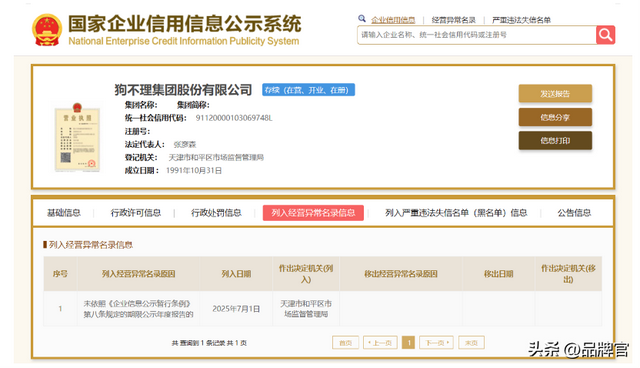This screenshot has height=368, width=640.
Task: Click the red search magnifier button
Action: point(605,35)
